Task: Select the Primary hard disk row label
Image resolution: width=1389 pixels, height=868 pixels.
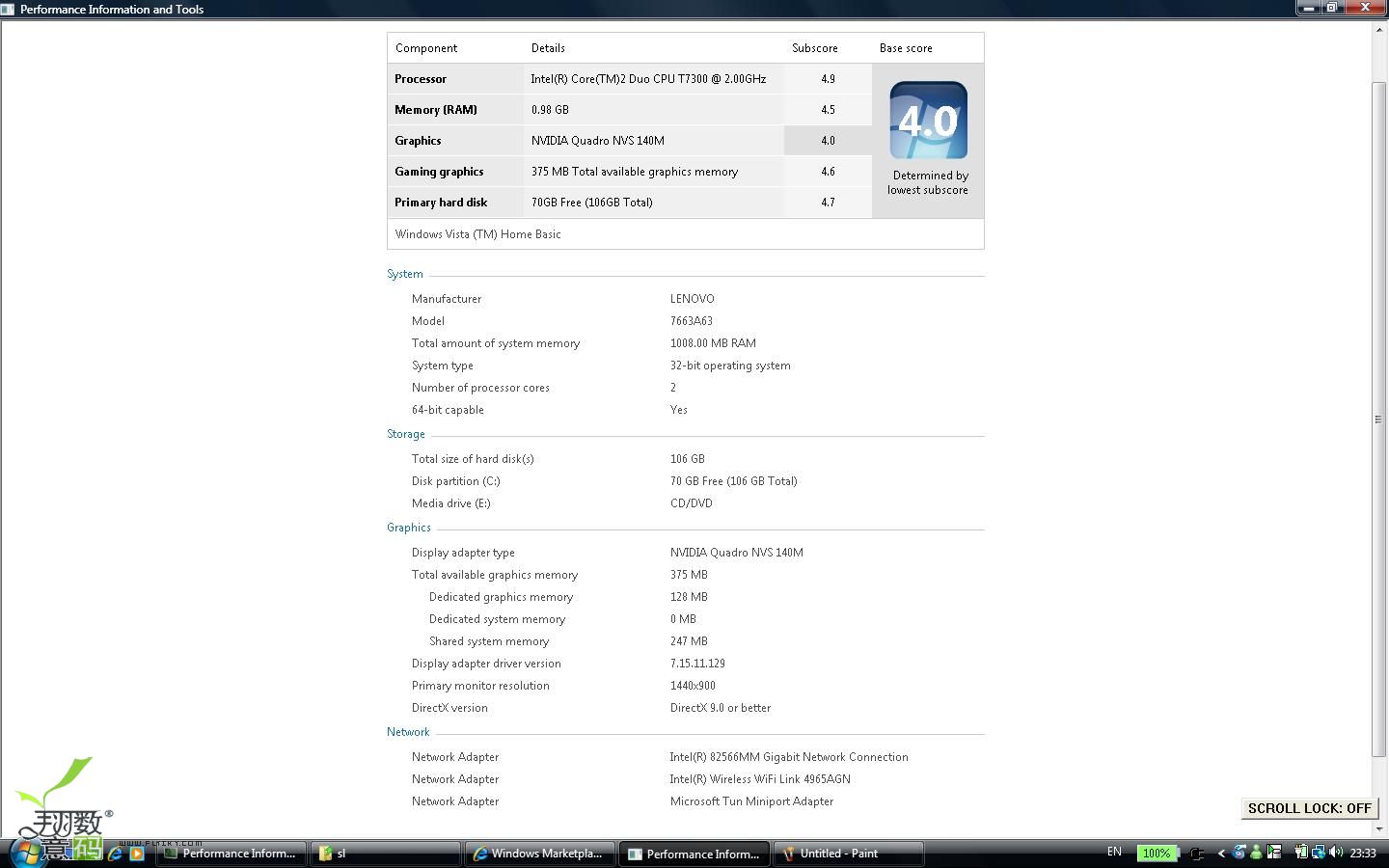Action: [x=441, y=203]
